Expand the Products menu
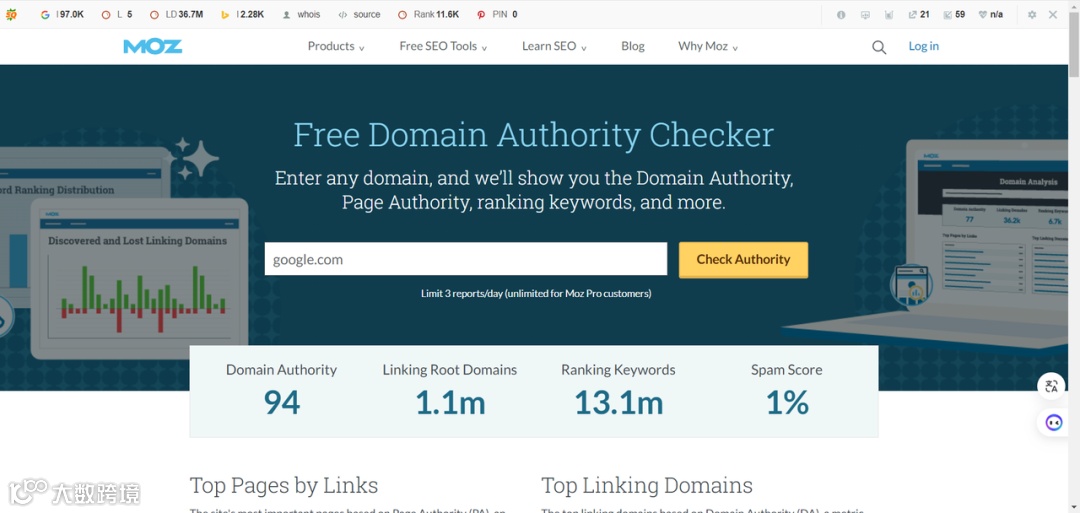 [336, 46]
